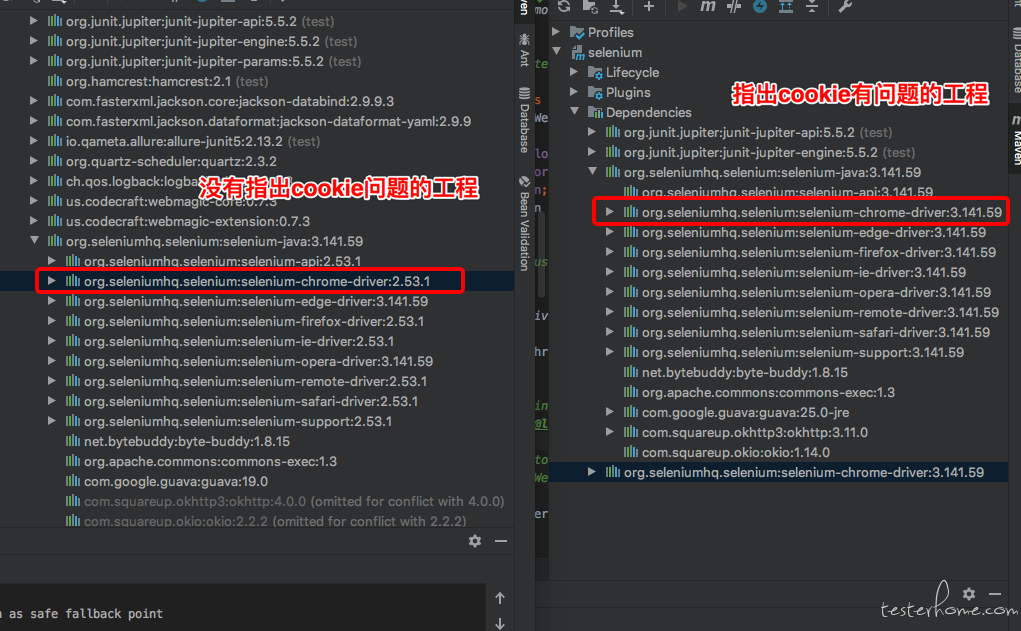This screenshot has width=1021, height=631.
Task: Click the library icon of byte-buddy:1.8.15 in left panel
Action: (x=73, y=442)
